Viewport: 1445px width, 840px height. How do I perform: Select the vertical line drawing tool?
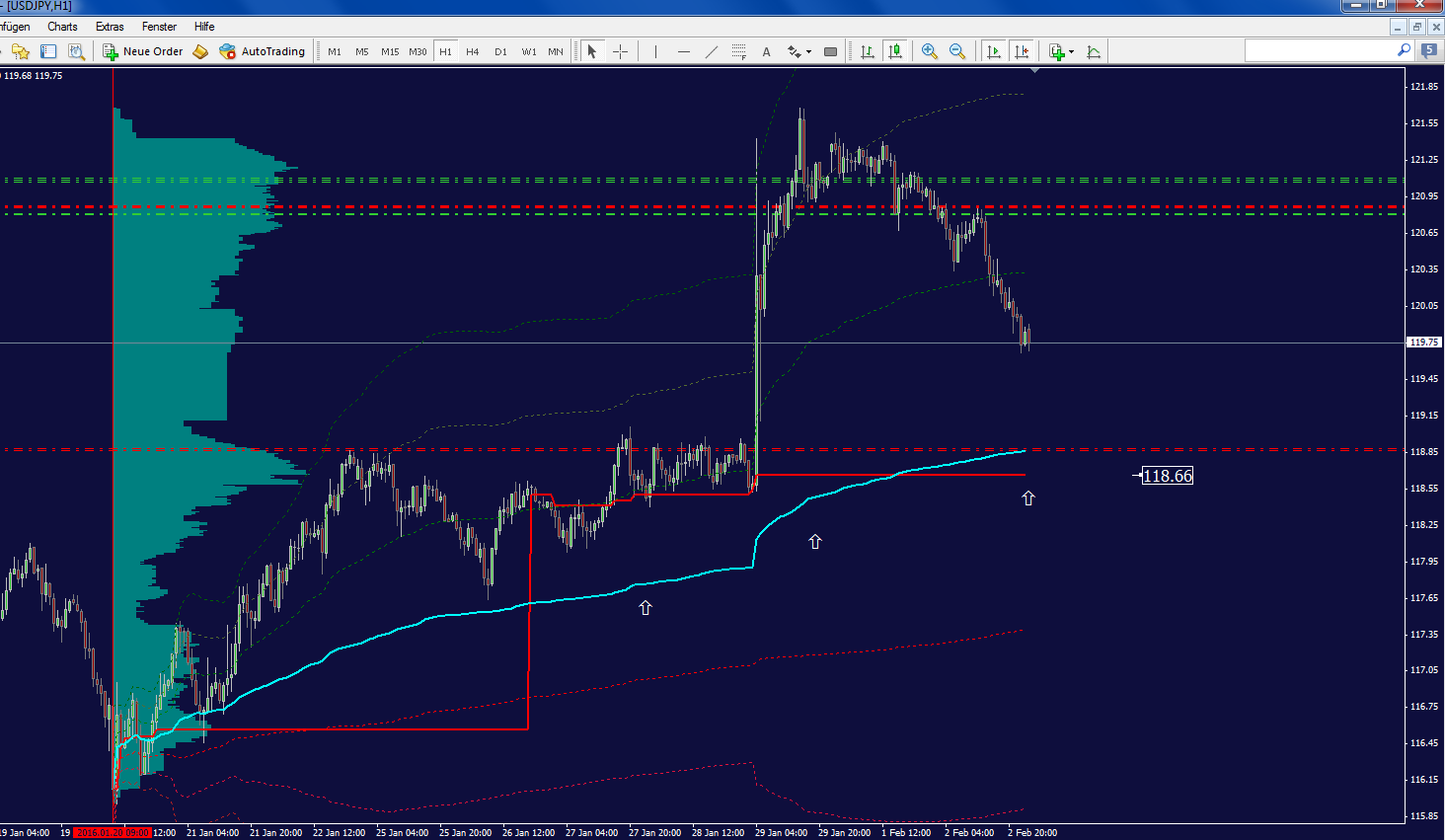tap(655, 51)
